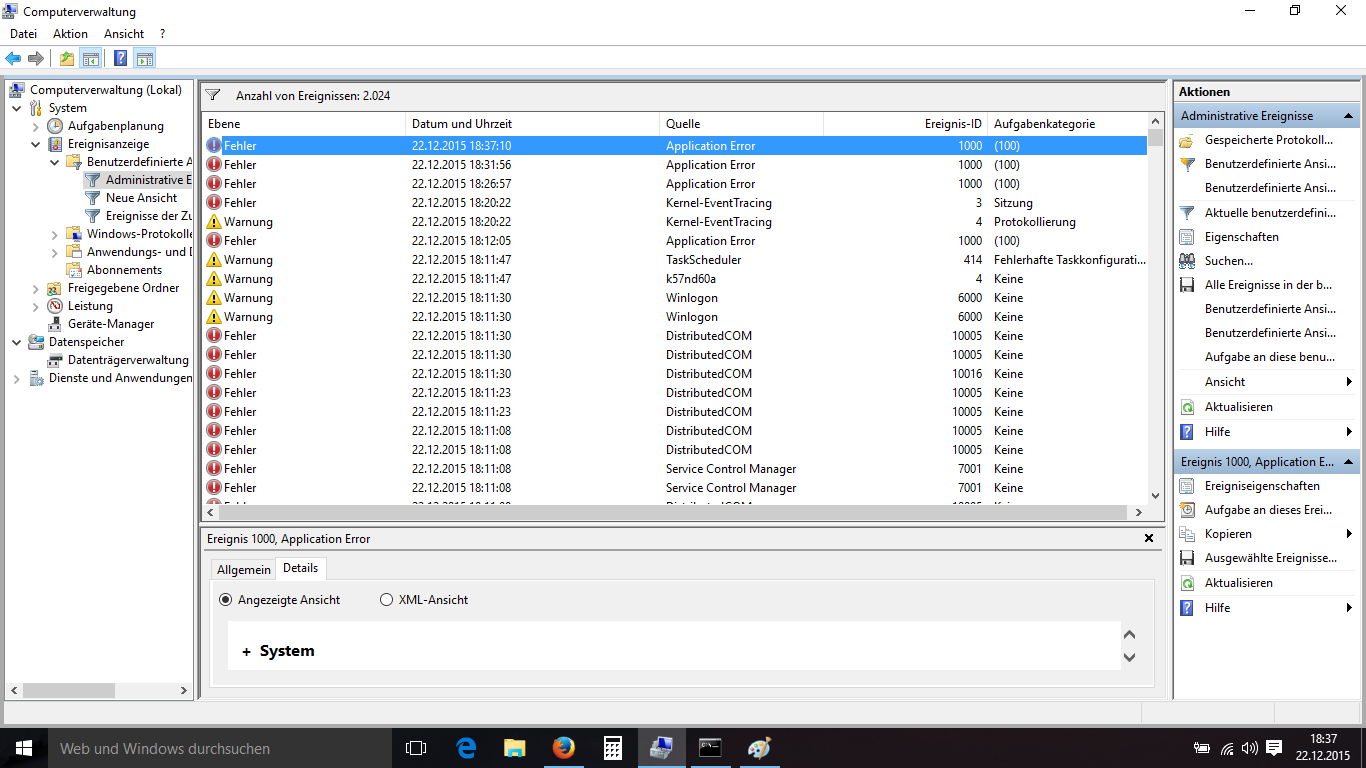The width and height of the screenshot is (1366, 768).
Task: Sort by the Ebene column header
Action: point(304,124)
